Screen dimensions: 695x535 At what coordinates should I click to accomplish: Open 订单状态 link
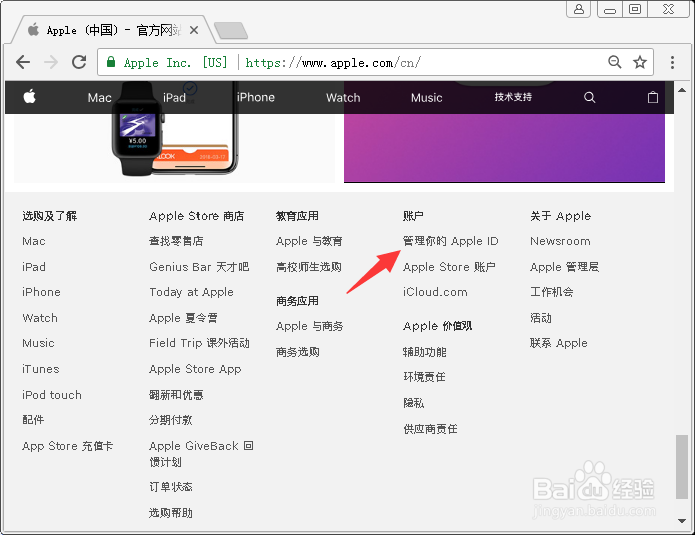point(171,487)
